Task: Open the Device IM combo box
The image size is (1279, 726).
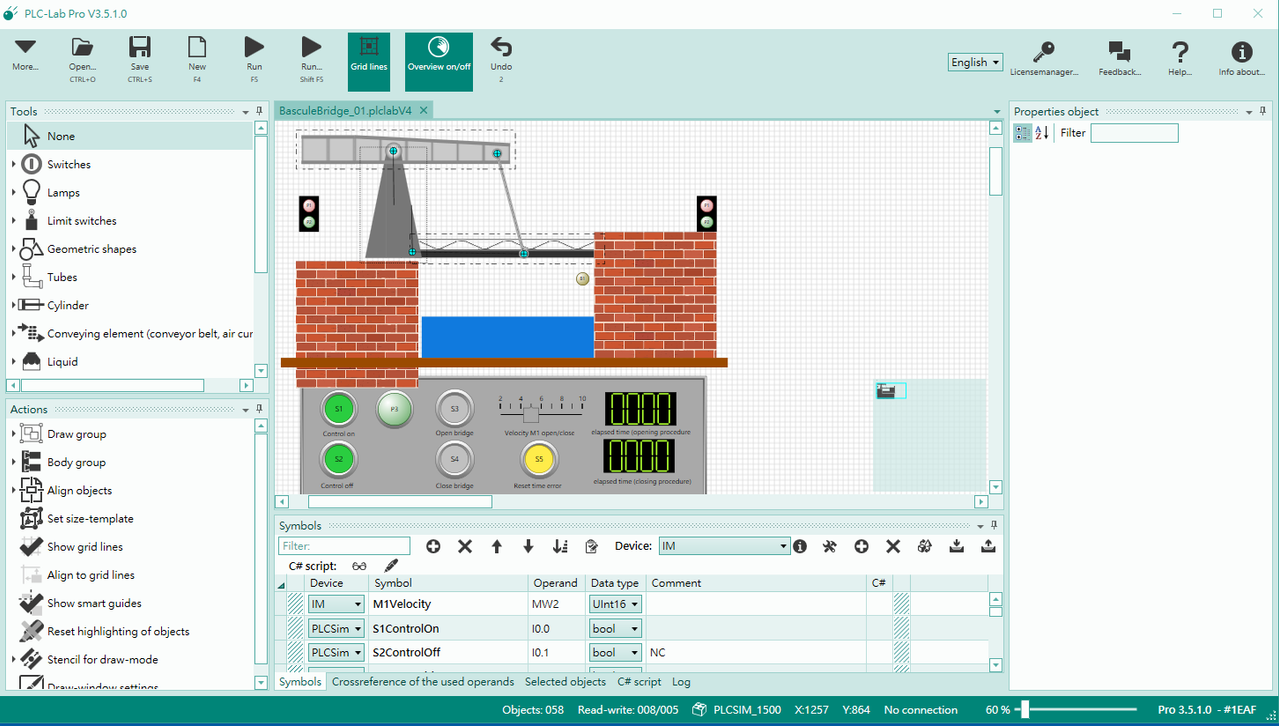Action: pyautogui.click(x=725, y=546)
